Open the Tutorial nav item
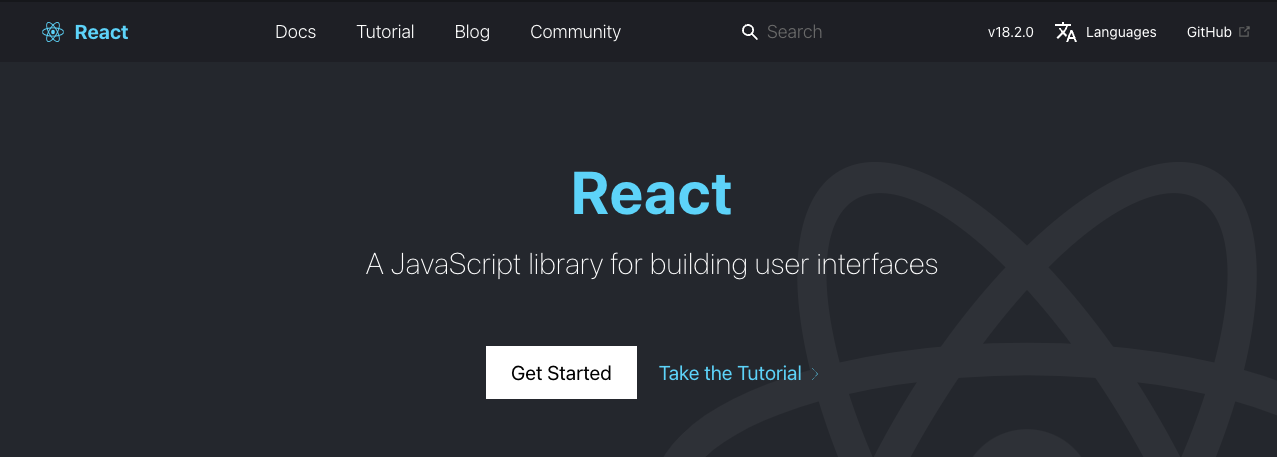The height and width of the screenshot is (457, 1277). tap(385, 32)
